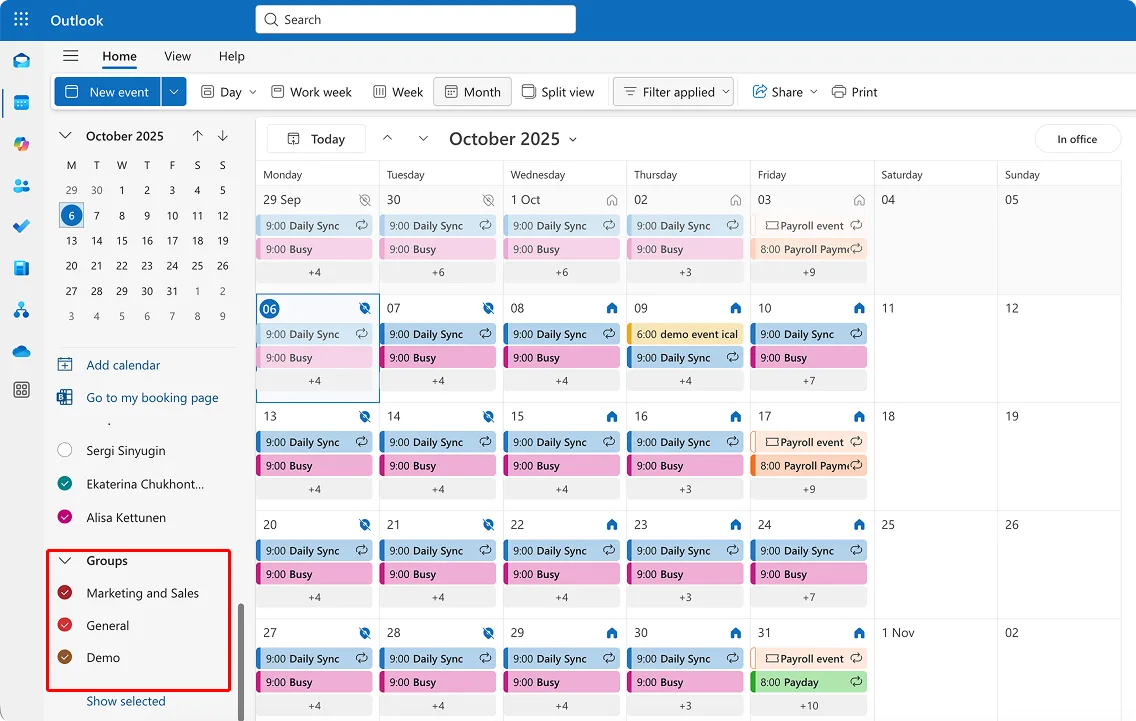Open the More apps grid icon
The height and width of the screenshot is (721, 1136).
[x=21, y=390]
